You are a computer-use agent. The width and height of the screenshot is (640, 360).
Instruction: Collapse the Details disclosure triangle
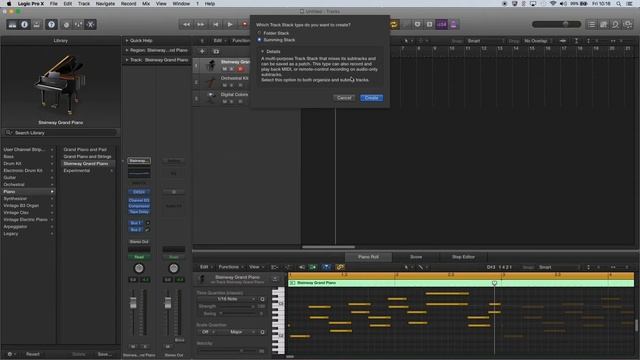[262, 51]
